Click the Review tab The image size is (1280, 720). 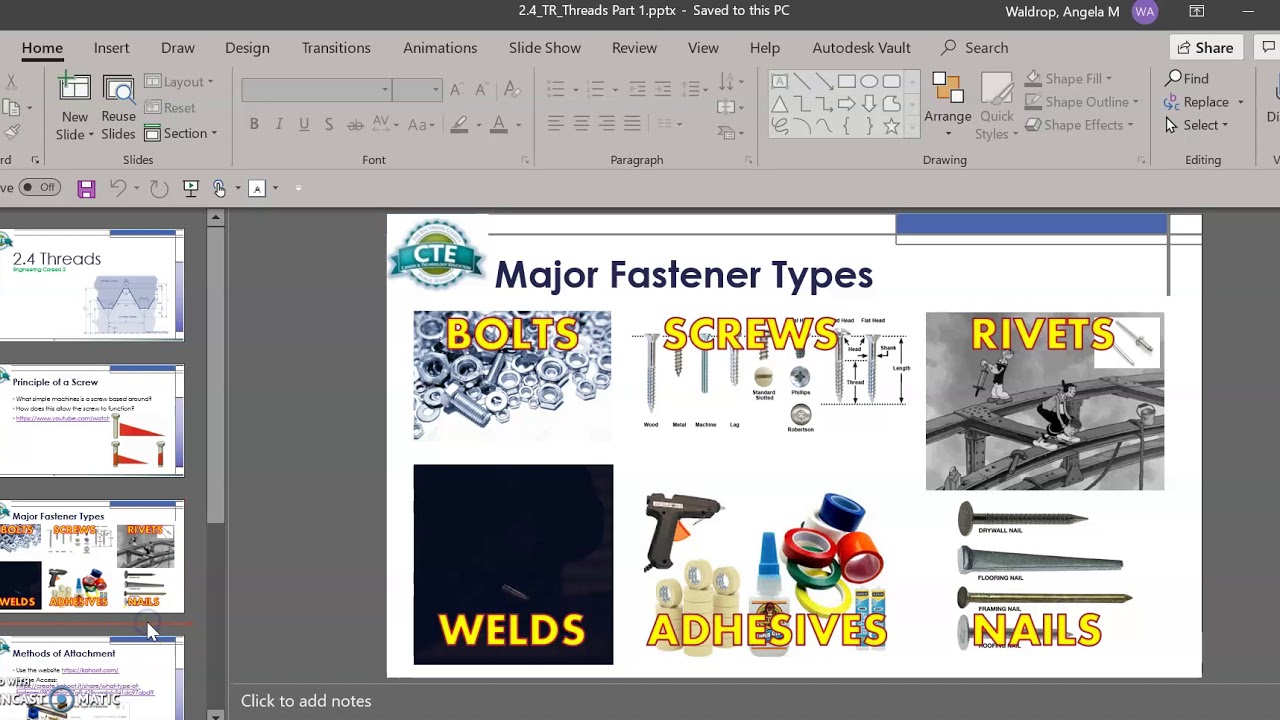coord(634,48)
